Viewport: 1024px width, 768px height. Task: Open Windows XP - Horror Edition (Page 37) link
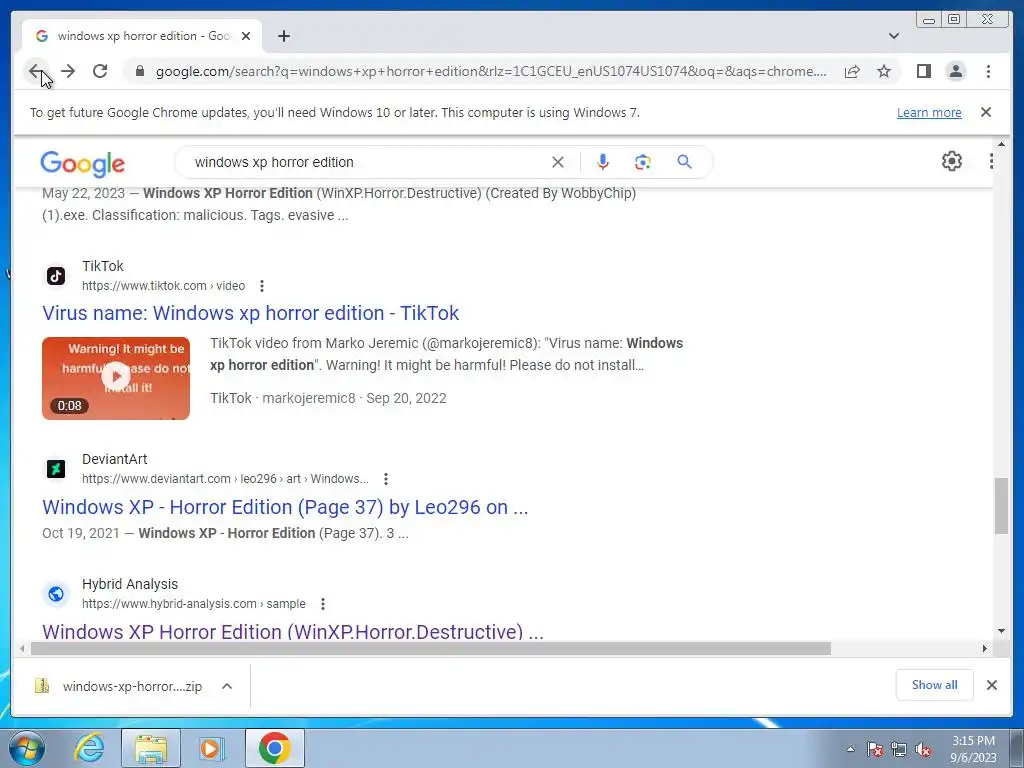pos(285,507)
